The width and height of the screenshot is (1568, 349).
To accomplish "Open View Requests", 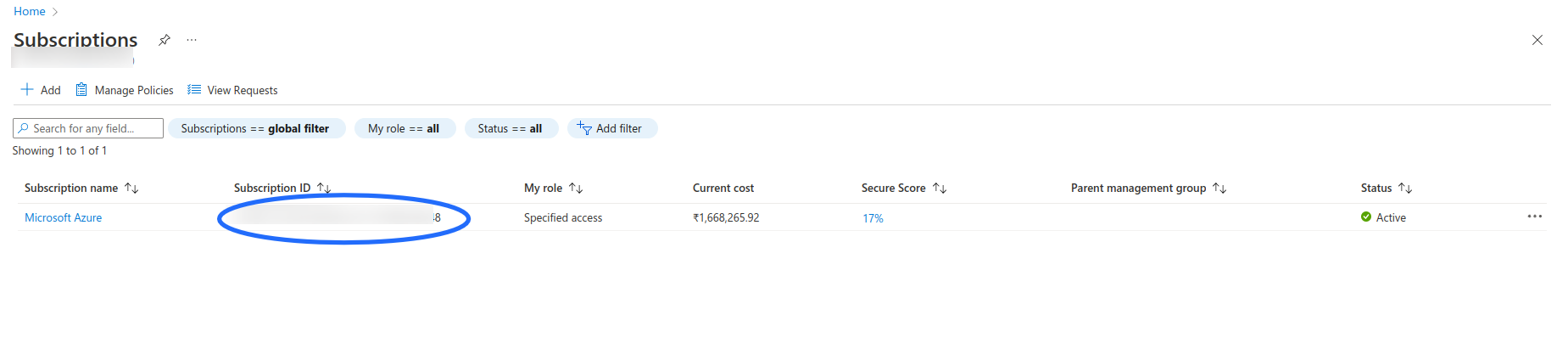I will click(x=232, y=90).
